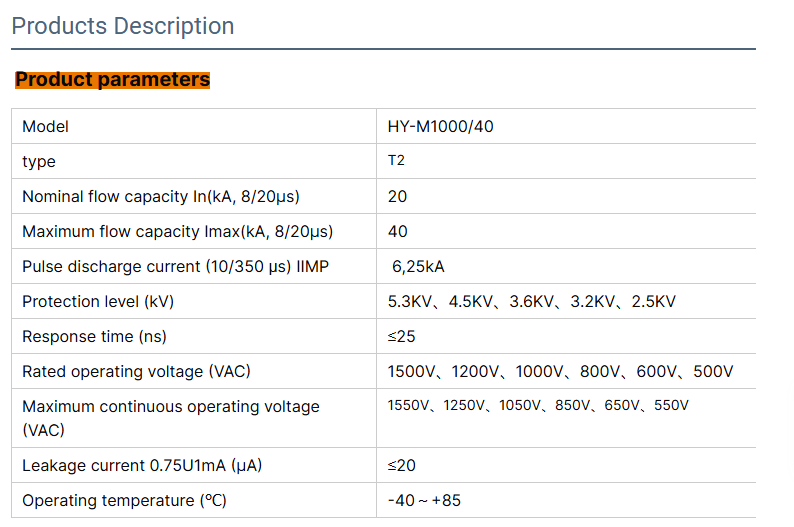This screenshot has height=527, width=794.
Task: Click the 6,25kA value cell
Action: [419, 267]
